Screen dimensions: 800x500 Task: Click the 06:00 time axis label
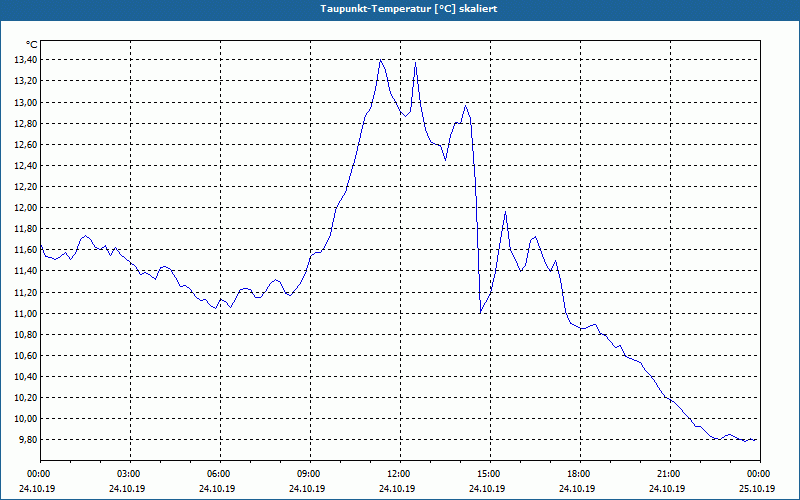(x=217, y=474)
